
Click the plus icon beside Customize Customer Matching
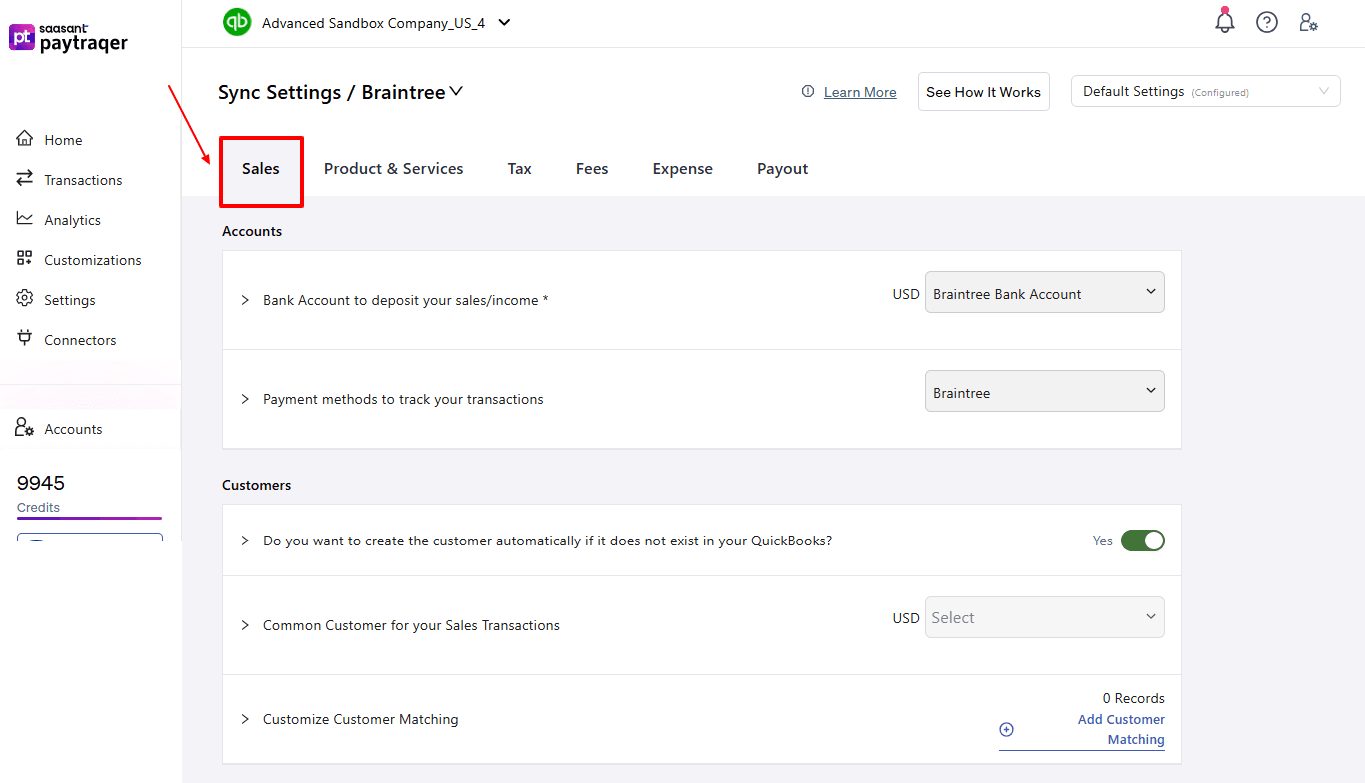1006,729
